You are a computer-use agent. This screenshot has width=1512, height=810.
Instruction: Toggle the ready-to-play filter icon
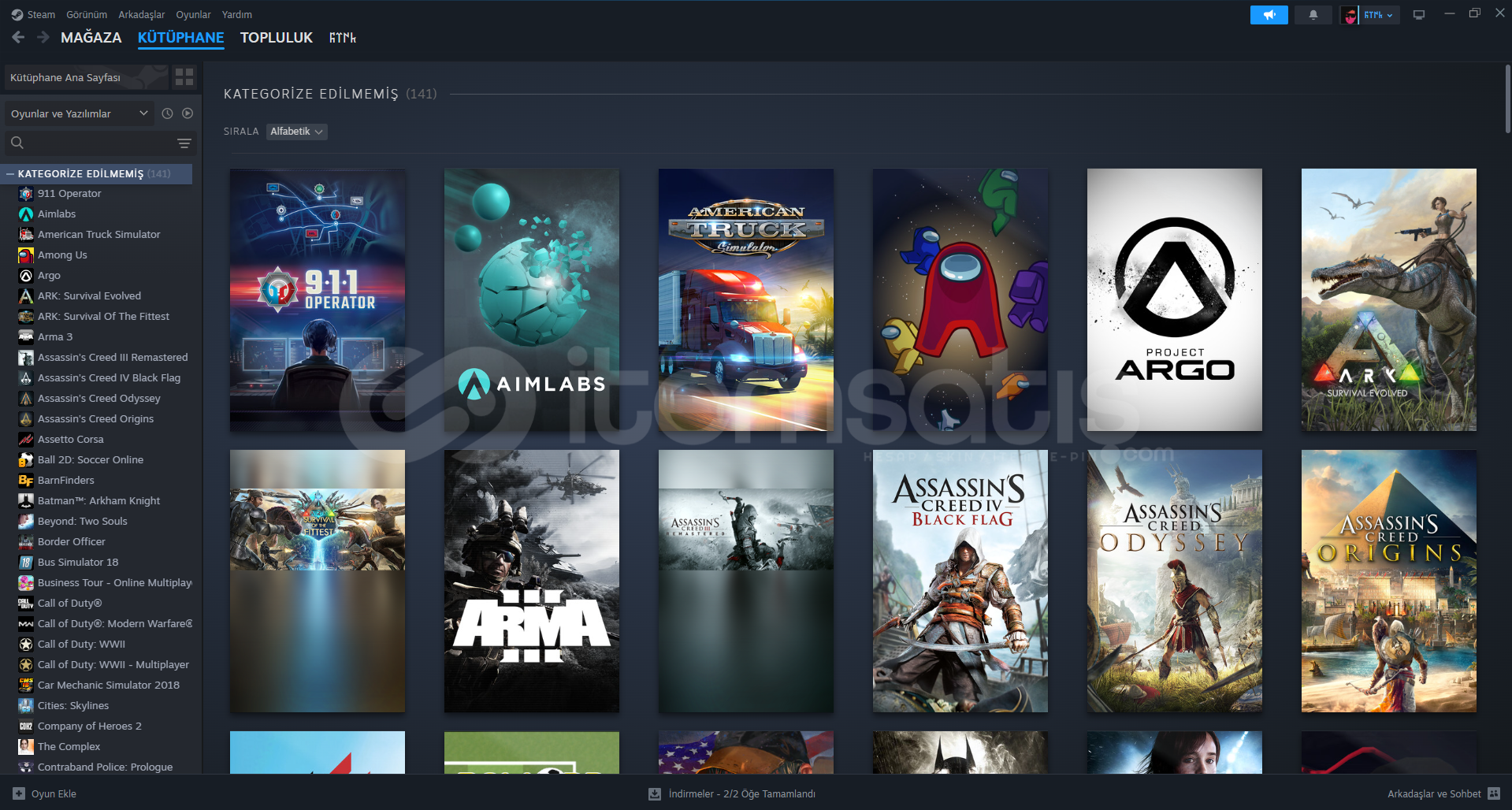[x=188, y=113]
